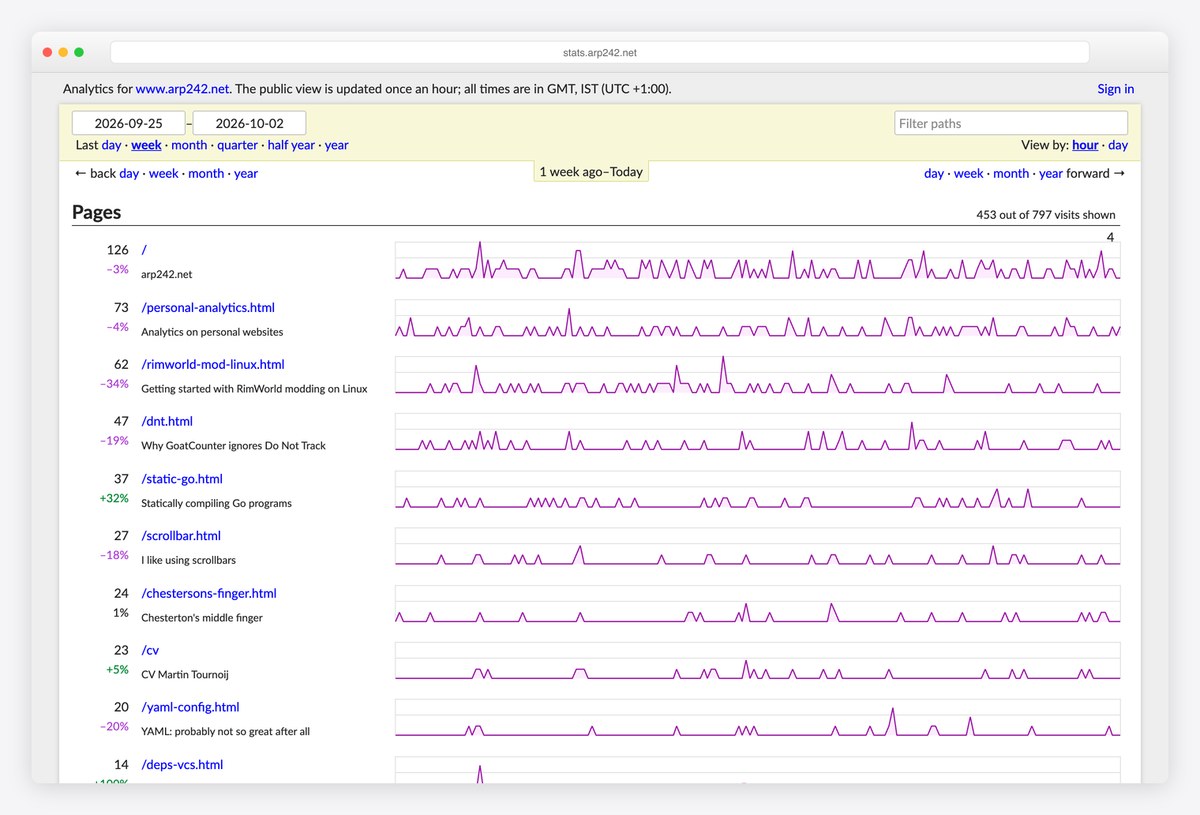Viewport: 1200px width, 815px height.
Task: Click the Pages heading
Action: 97,212
